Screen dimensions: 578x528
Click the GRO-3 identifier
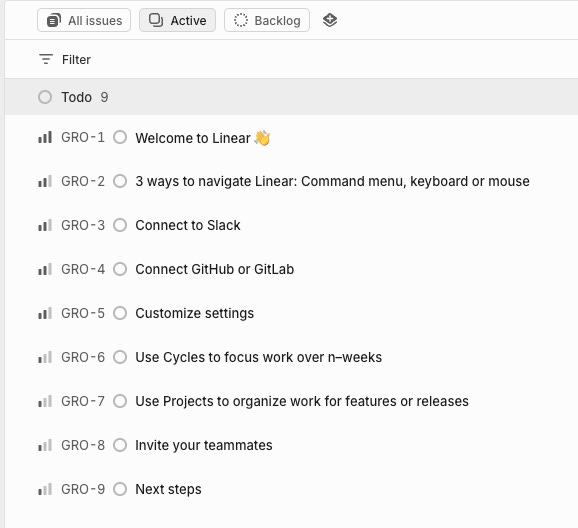click(83, 225)
